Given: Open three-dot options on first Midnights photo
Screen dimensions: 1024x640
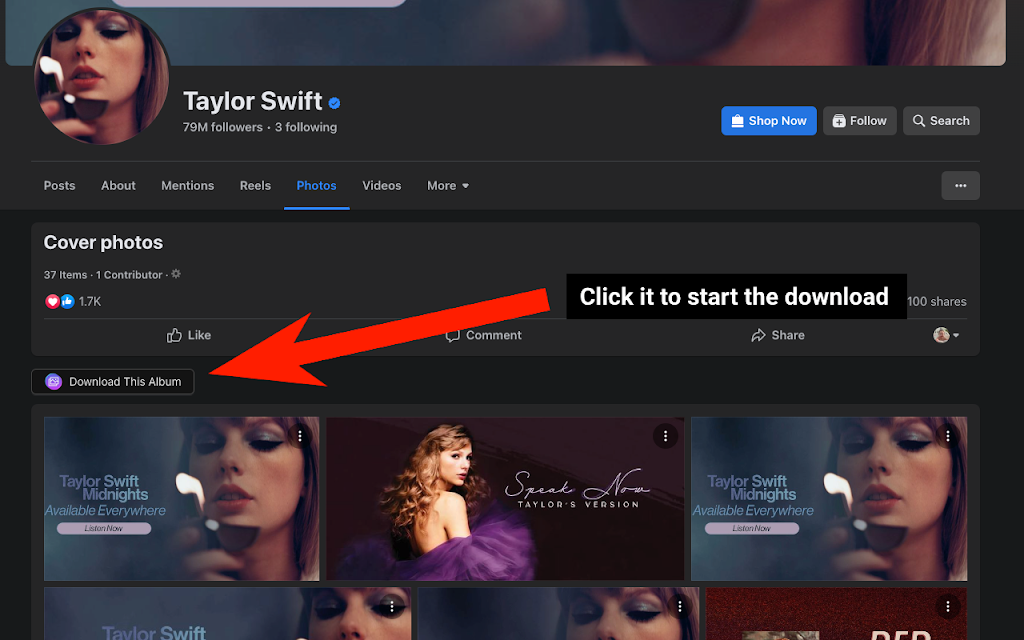Looking at the screenshot, I should coord(300,436).
